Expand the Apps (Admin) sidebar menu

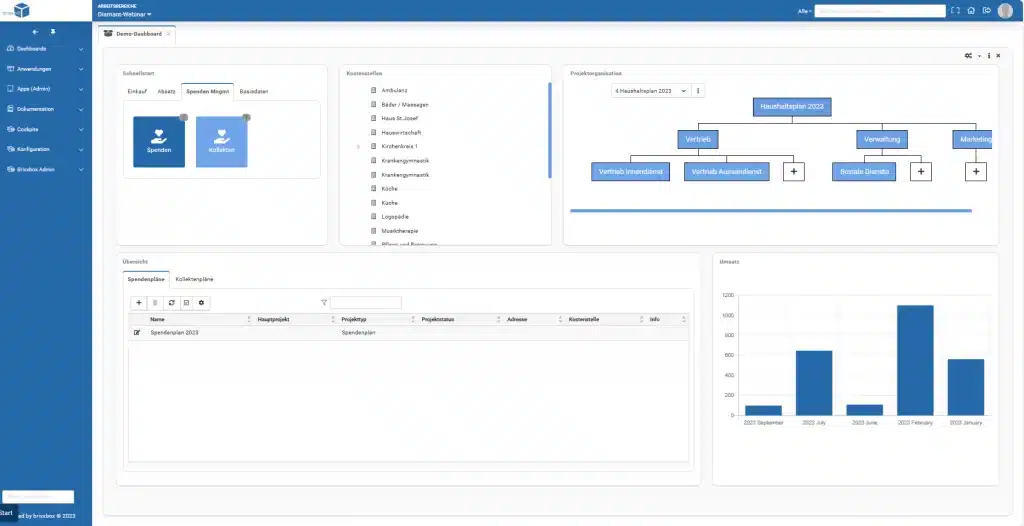click(x=45, y=88)
